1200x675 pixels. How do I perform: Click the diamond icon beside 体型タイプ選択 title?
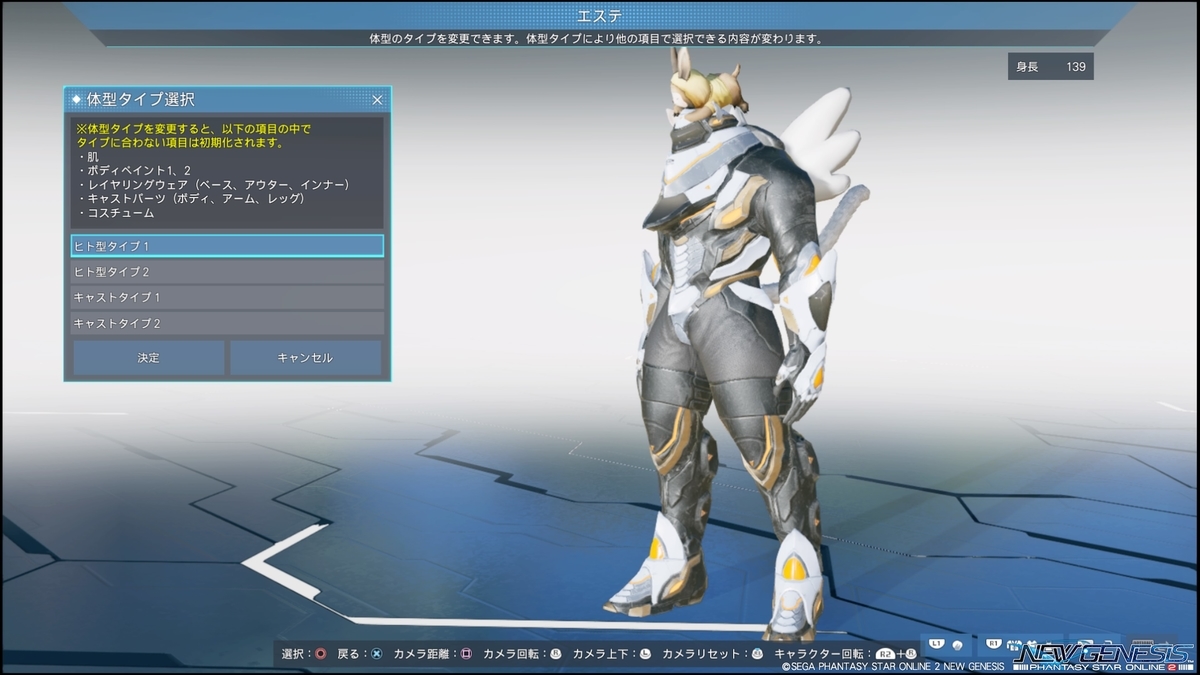click(x=77, y=100)
